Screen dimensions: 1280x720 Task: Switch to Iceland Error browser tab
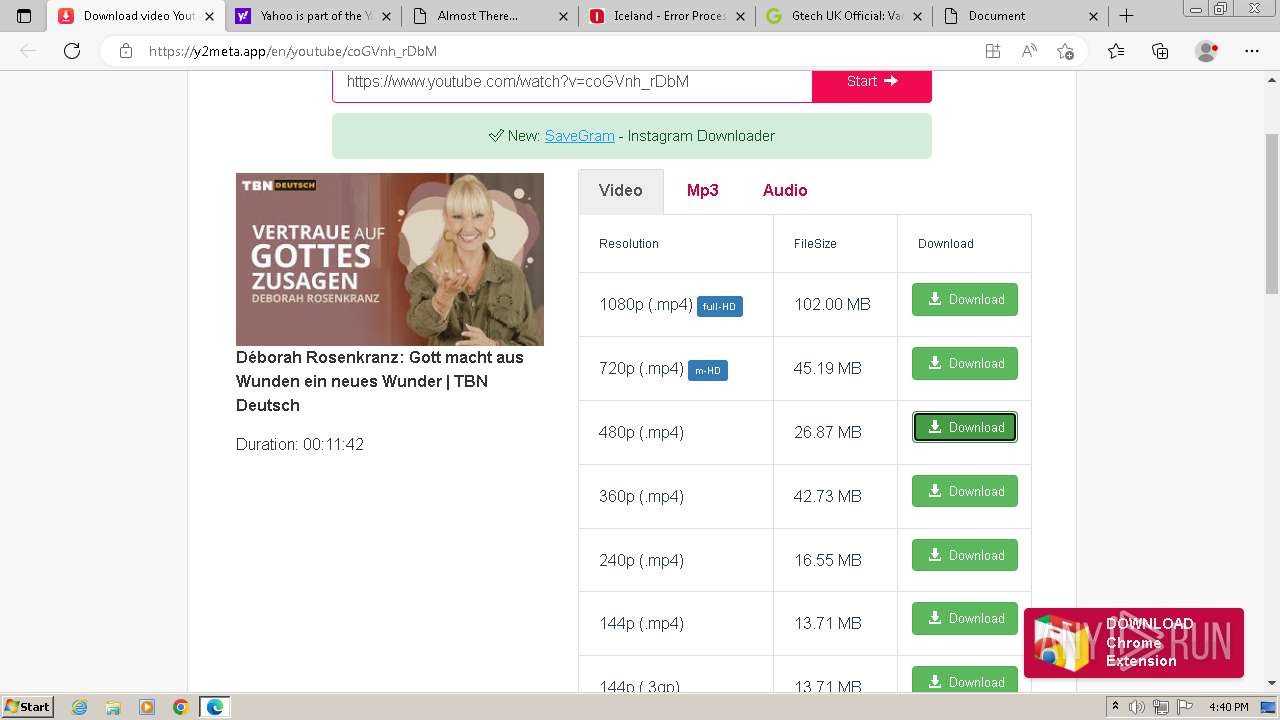coord(668,16)
